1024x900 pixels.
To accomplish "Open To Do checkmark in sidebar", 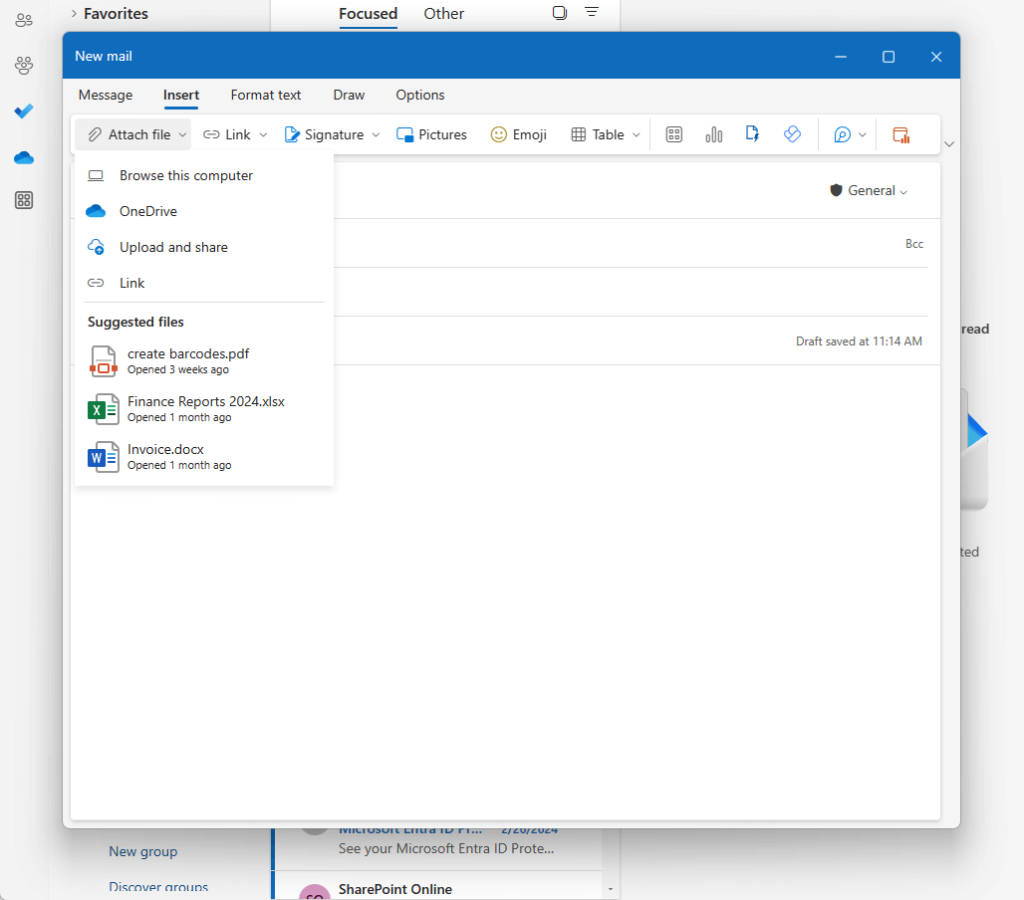I will click(x=24, y=111).
